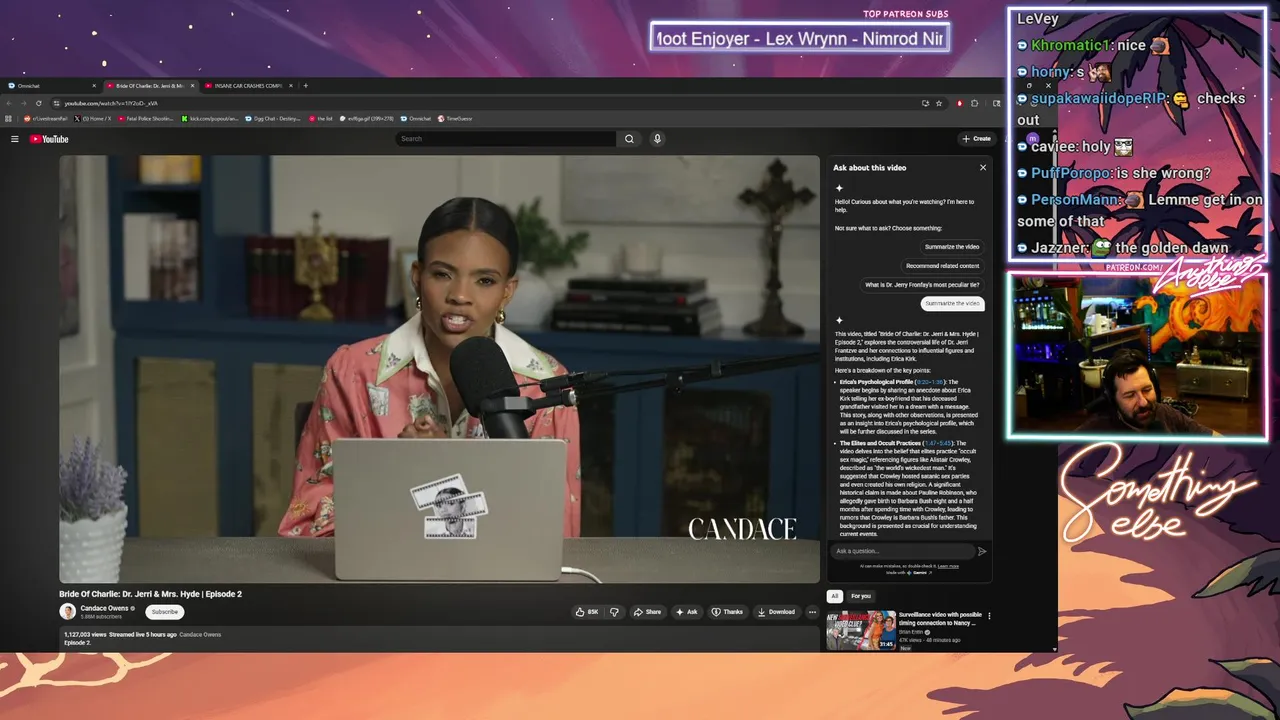Open the YouTube hamburger guide menu
Image resolution: width=1280 pixels, height=720 pixels.
pos(15,139)
